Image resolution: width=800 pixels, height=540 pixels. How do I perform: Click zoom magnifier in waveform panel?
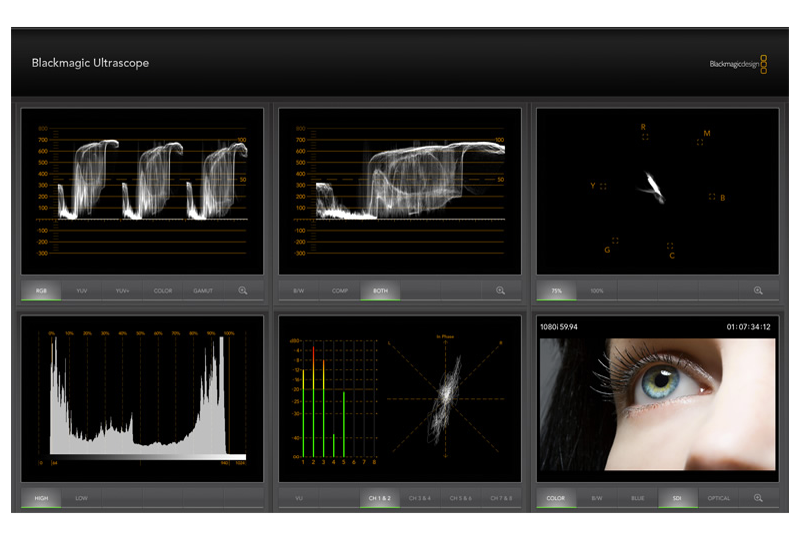click(500, 291)
